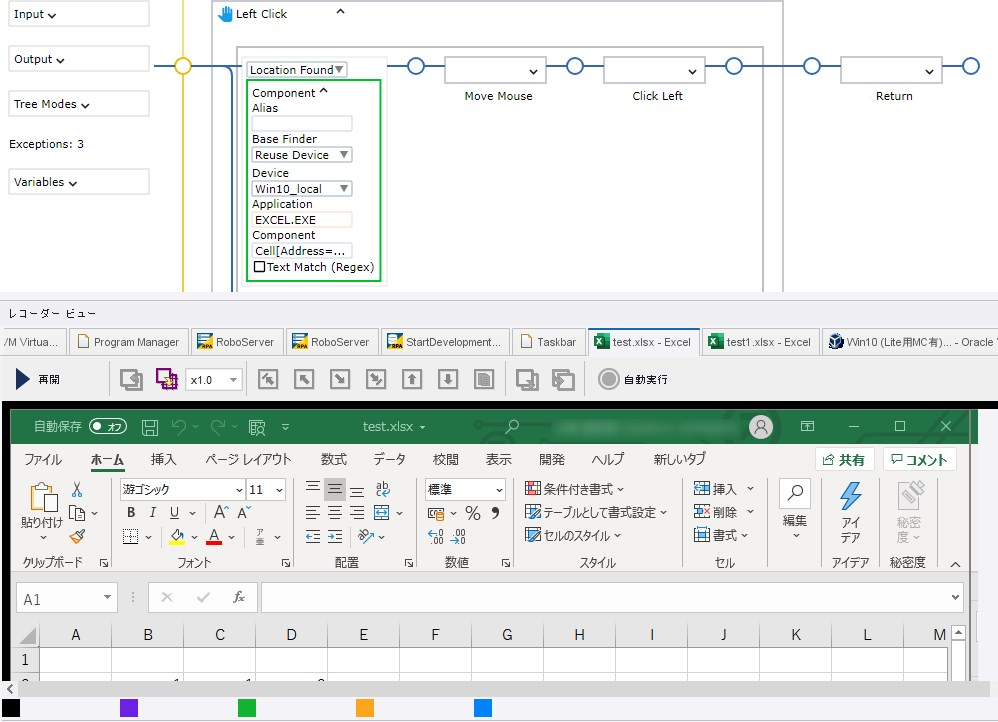Open the Location Found dropdown

click(297, 69)
